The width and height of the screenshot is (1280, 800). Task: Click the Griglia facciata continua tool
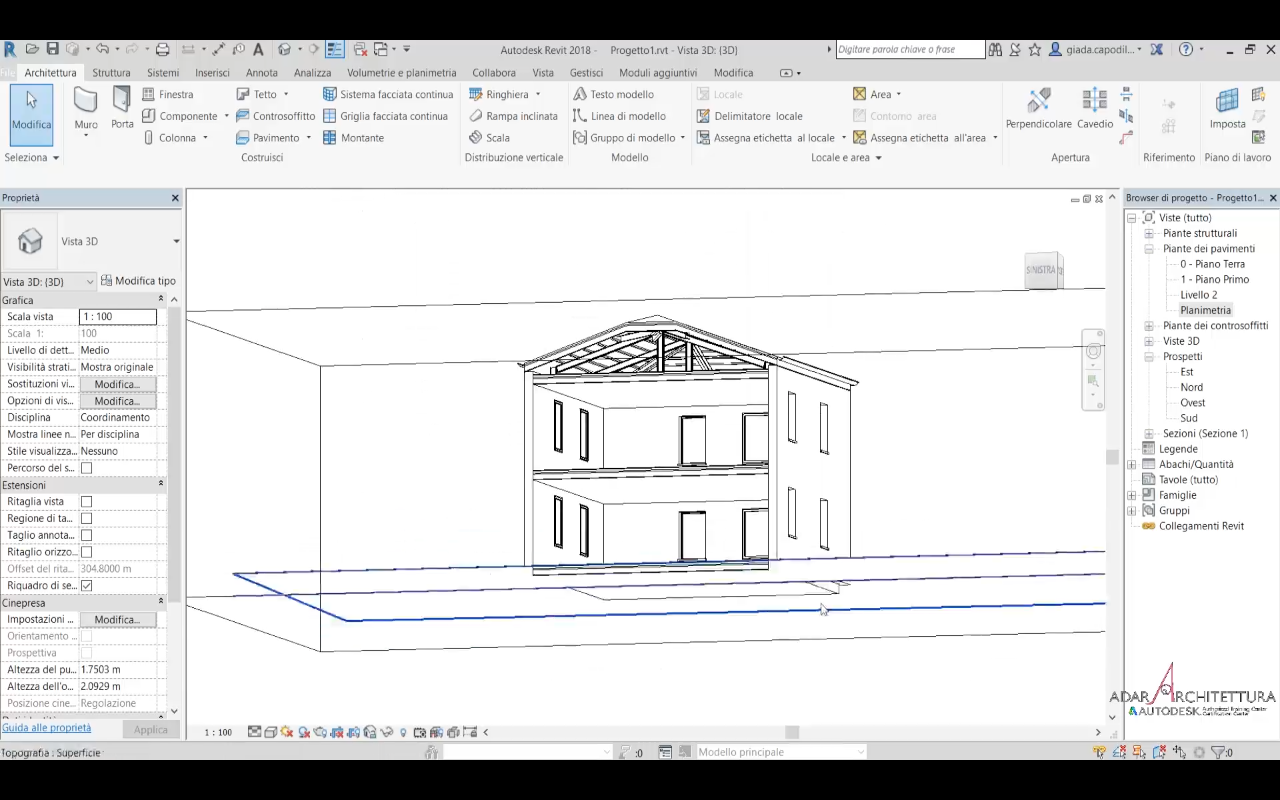coord(385,116)
